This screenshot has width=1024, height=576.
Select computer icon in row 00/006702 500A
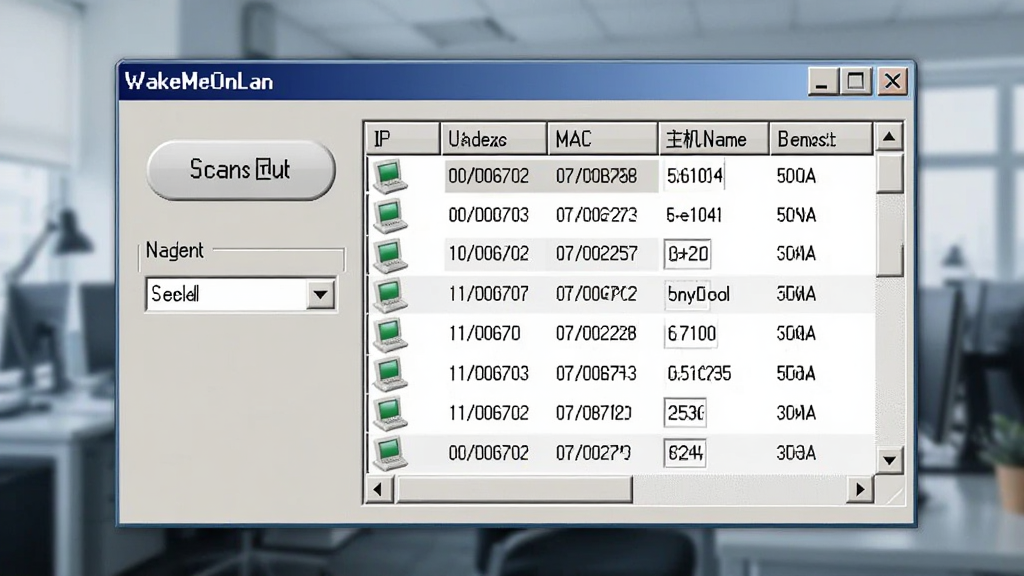point(390,176)
